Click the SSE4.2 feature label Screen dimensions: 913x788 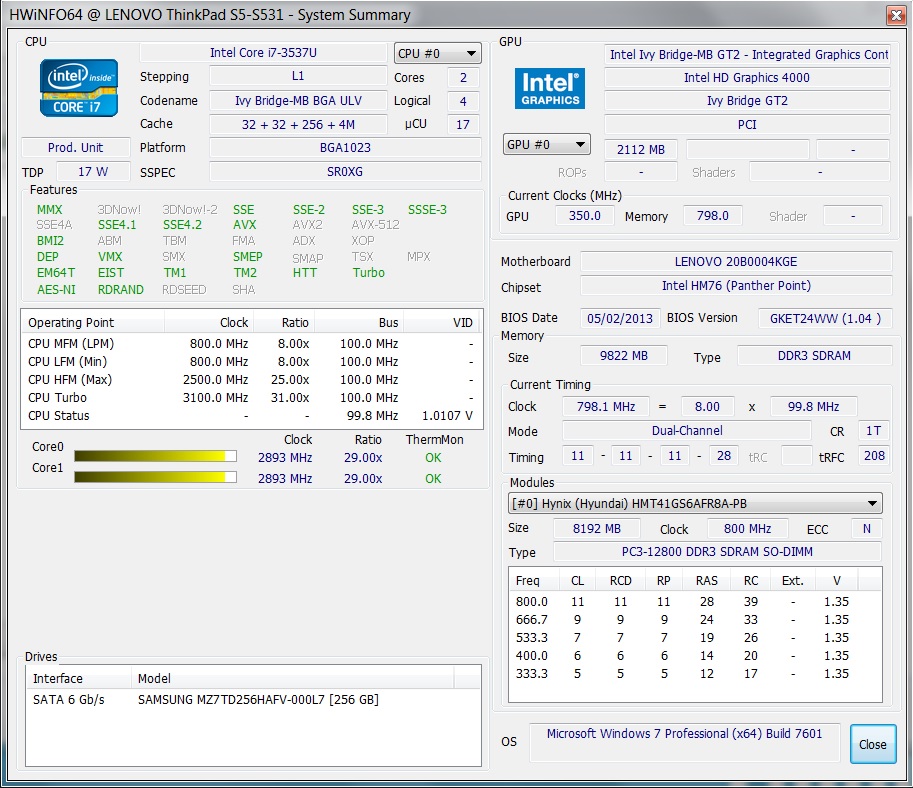click(182, 225)
